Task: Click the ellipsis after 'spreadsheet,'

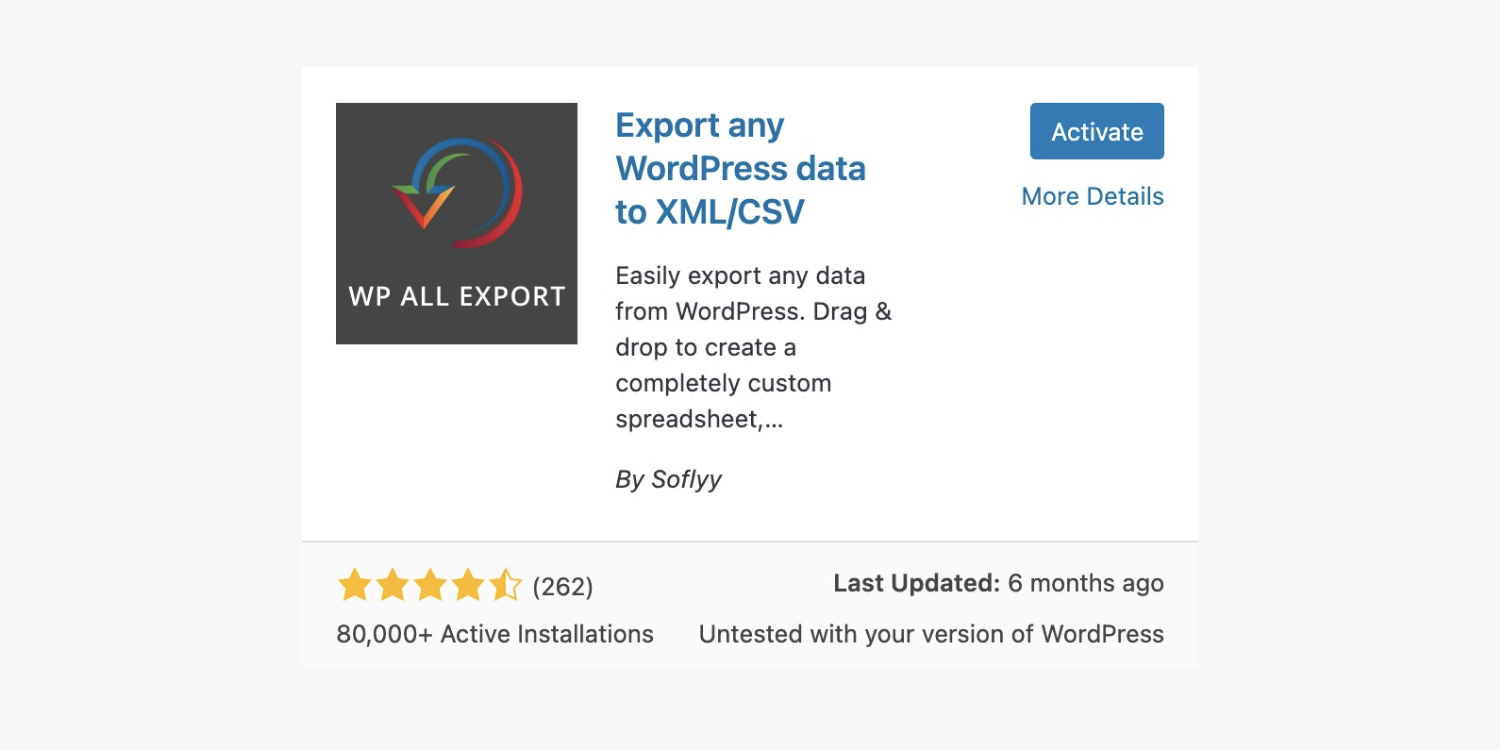Action: tap(773, 420)
